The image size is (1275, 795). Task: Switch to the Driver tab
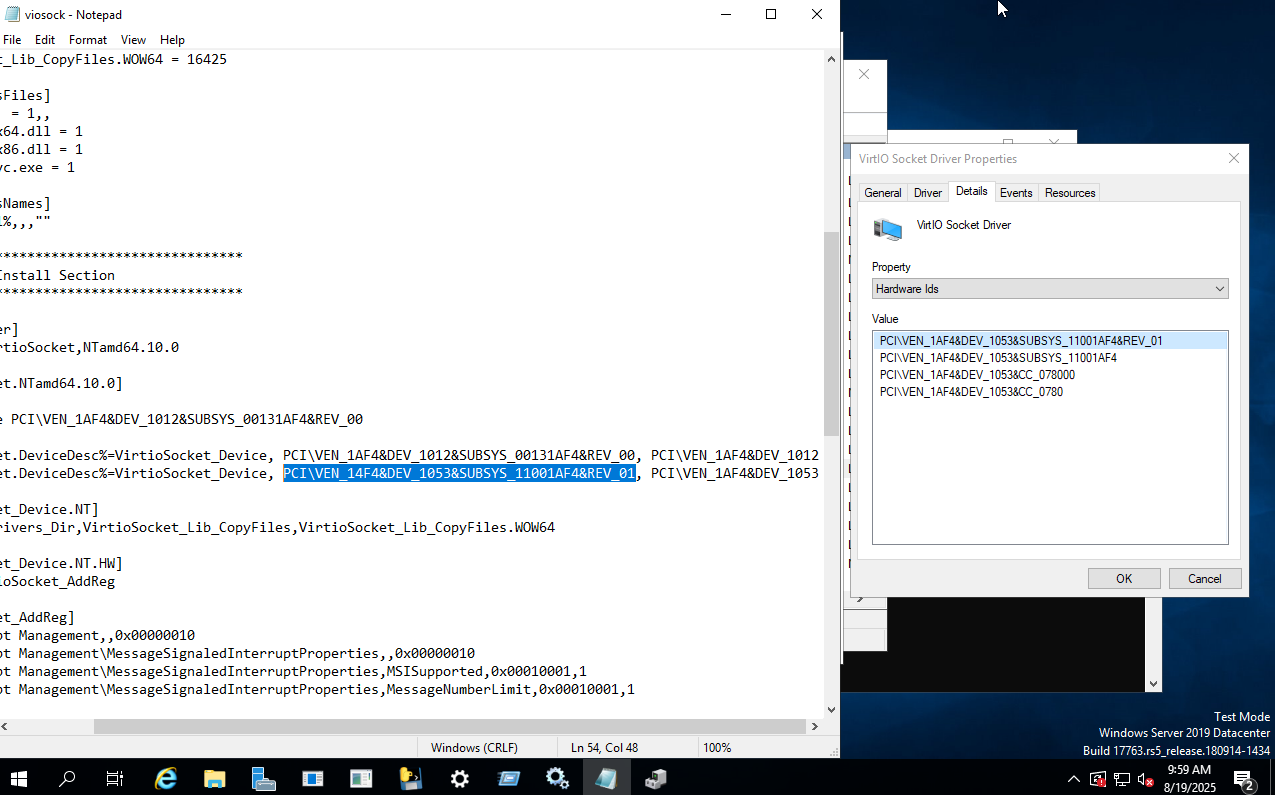coord(928,193)
